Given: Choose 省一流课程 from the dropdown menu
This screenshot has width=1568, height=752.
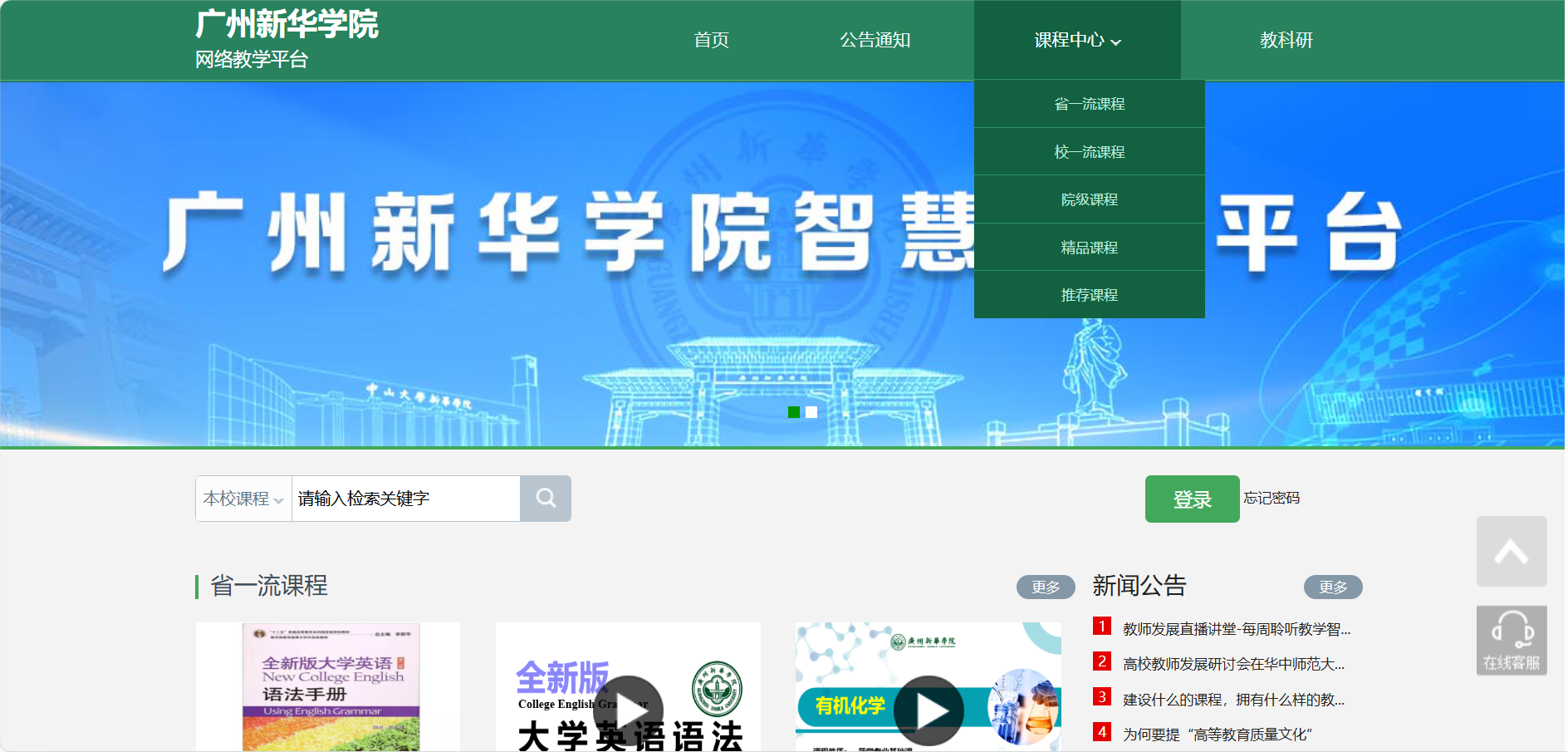Looking at the screenshot, I should pyautogui.click(x=1090, y=104).
